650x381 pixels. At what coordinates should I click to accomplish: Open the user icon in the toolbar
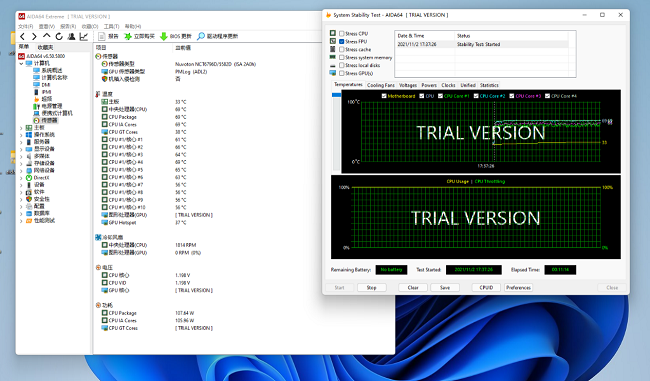(x=71, y=36)
